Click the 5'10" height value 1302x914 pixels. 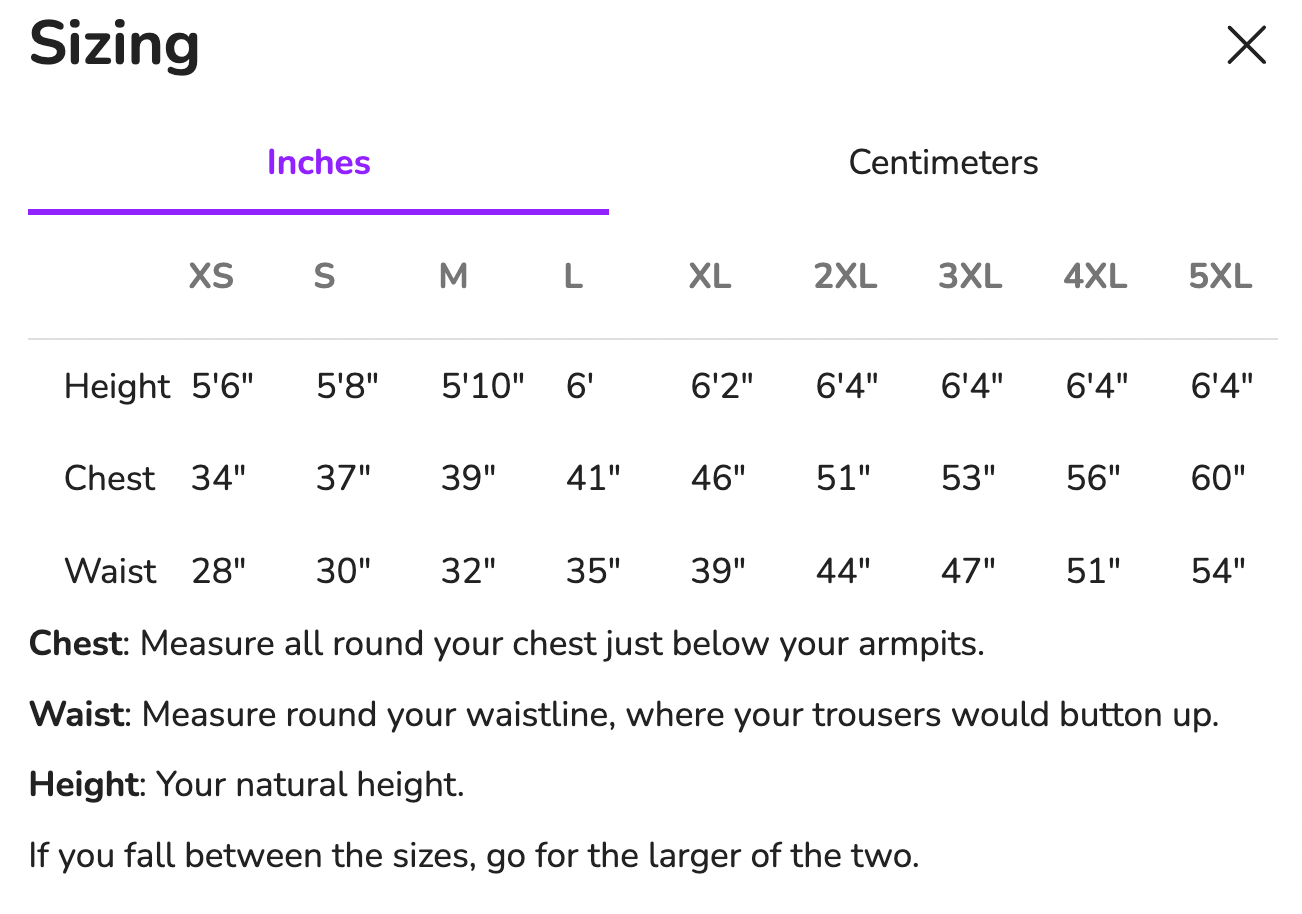(483, 386)
